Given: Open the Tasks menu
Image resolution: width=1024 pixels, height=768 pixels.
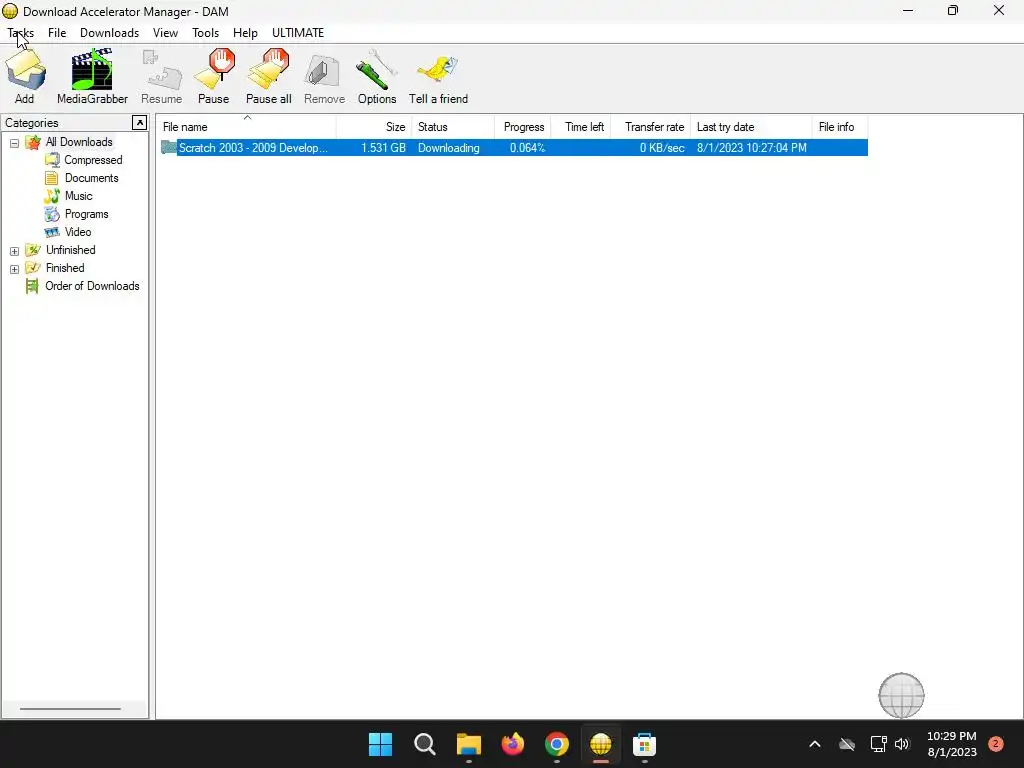Looking at the screenshot, I should point(20,33).
